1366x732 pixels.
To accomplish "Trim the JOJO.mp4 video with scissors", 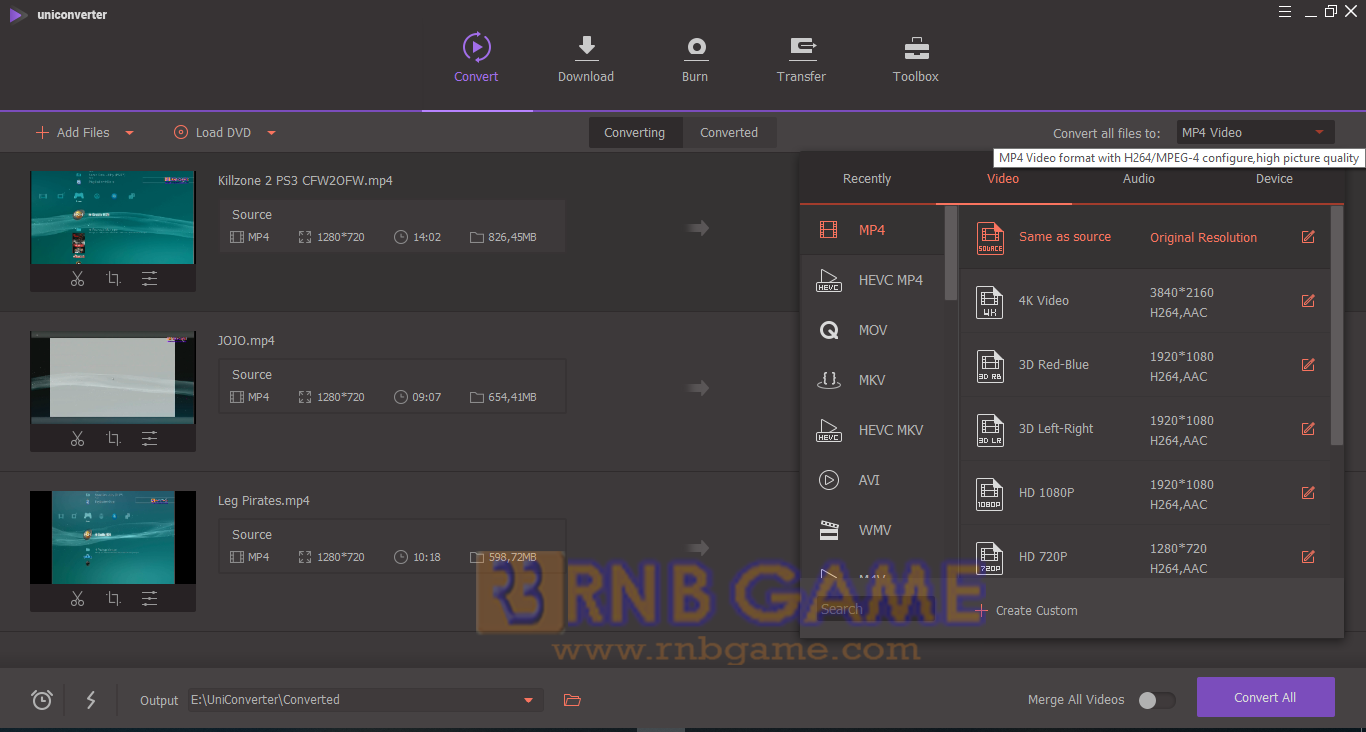I will coord(77,438).
